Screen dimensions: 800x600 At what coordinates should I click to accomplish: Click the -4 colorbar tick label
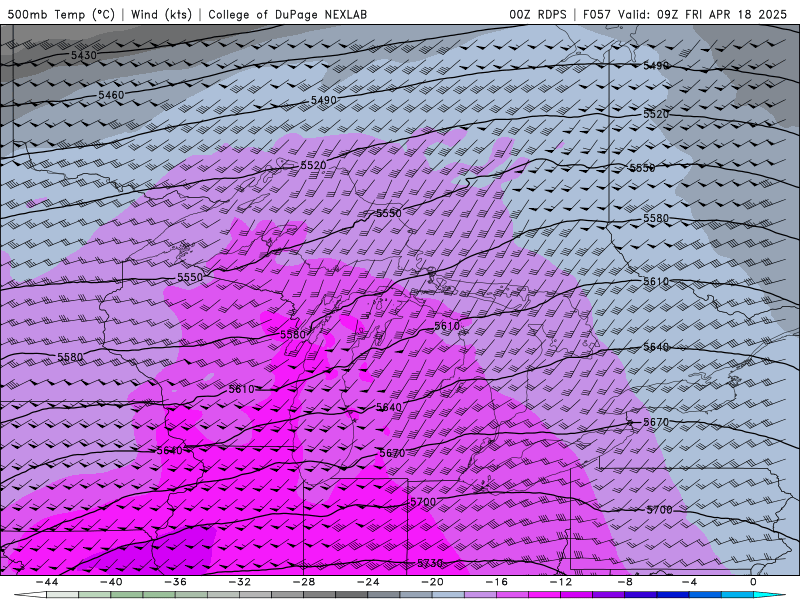click(x=689, y=582)
